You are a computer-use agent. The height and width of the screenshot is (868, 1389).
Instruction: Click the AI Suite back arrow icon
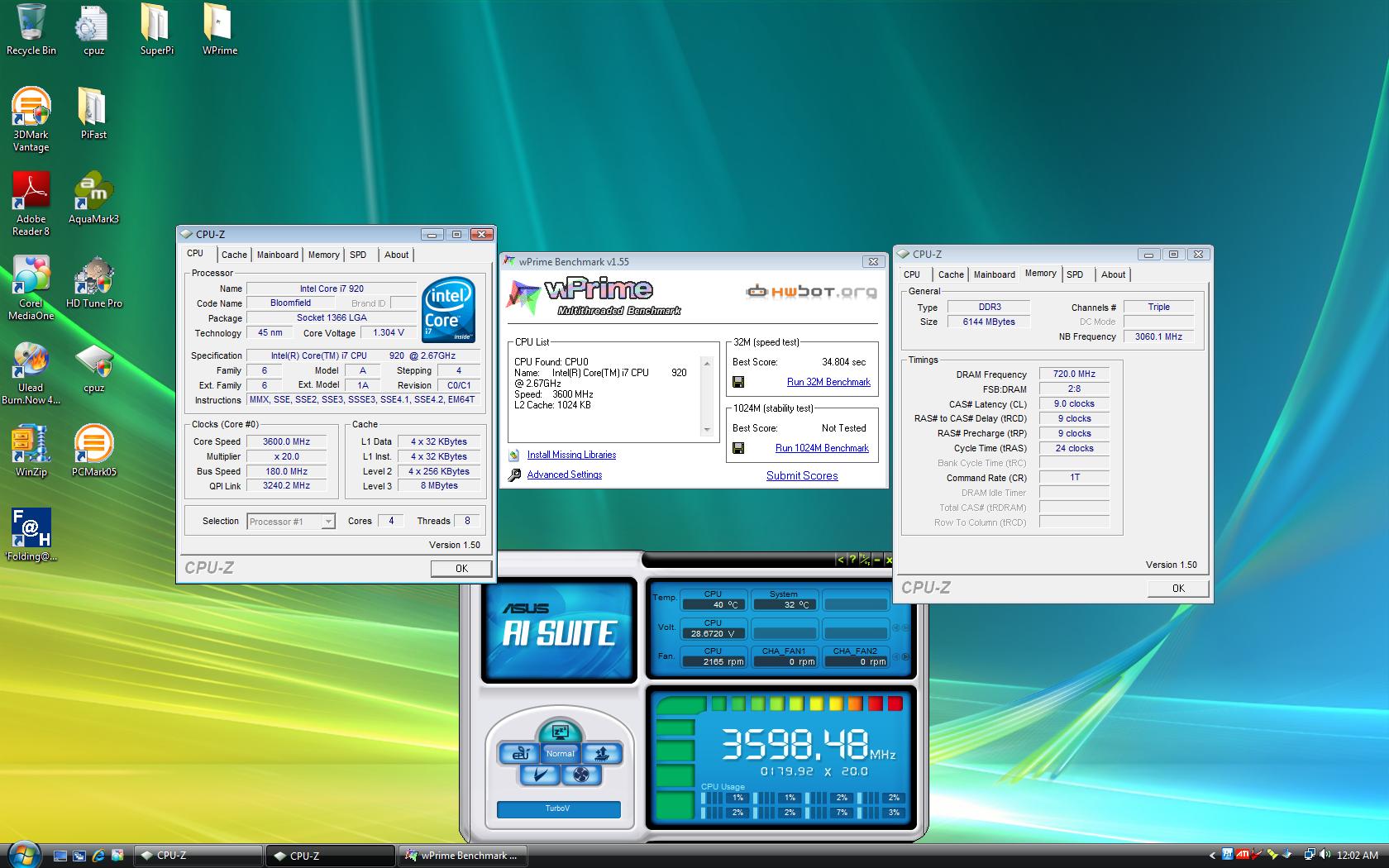[841, 560]
